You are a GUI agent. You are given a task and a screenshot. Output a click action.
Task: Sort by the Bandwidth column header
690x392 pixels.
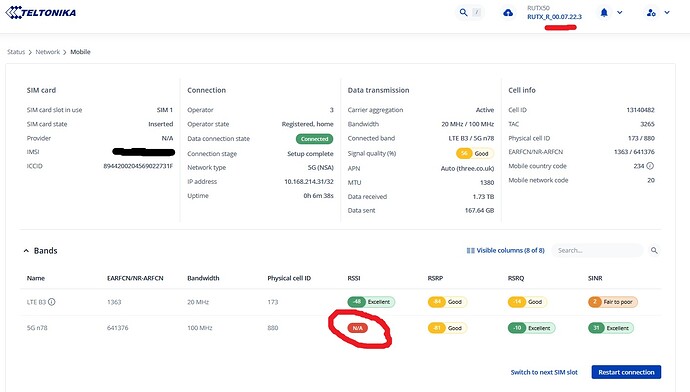[203, 278]
